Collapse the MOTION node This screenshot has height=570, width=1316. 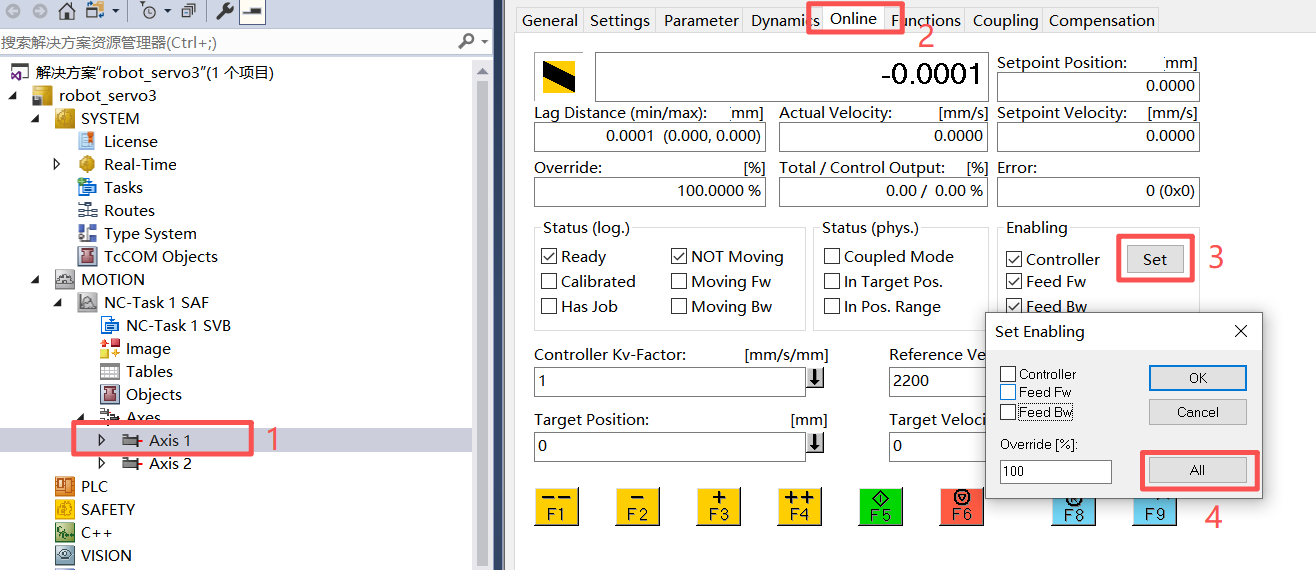coord(35,280)
